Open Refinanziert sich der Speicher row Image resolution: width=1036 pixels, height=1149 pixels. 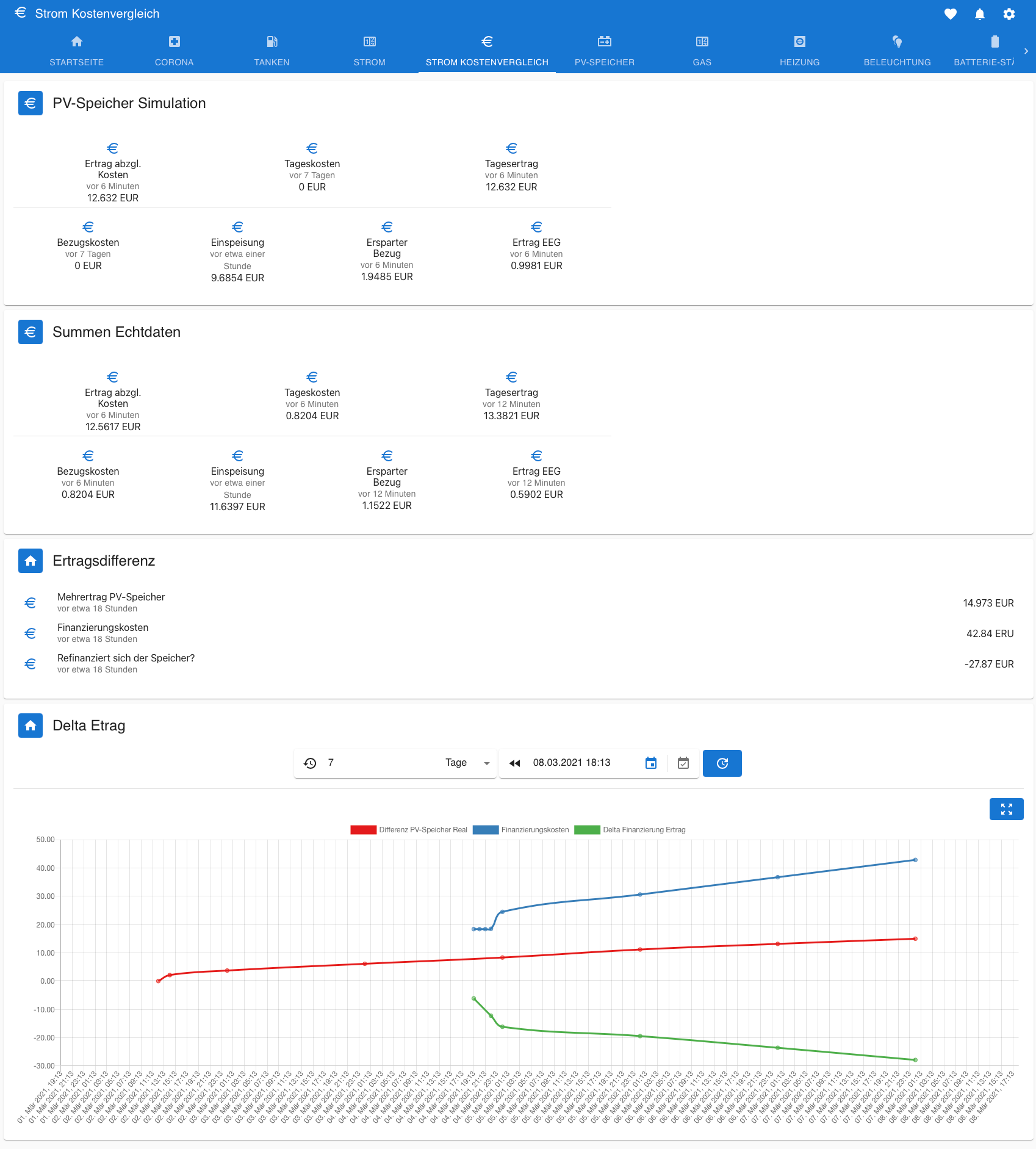[x=519, y=664]
